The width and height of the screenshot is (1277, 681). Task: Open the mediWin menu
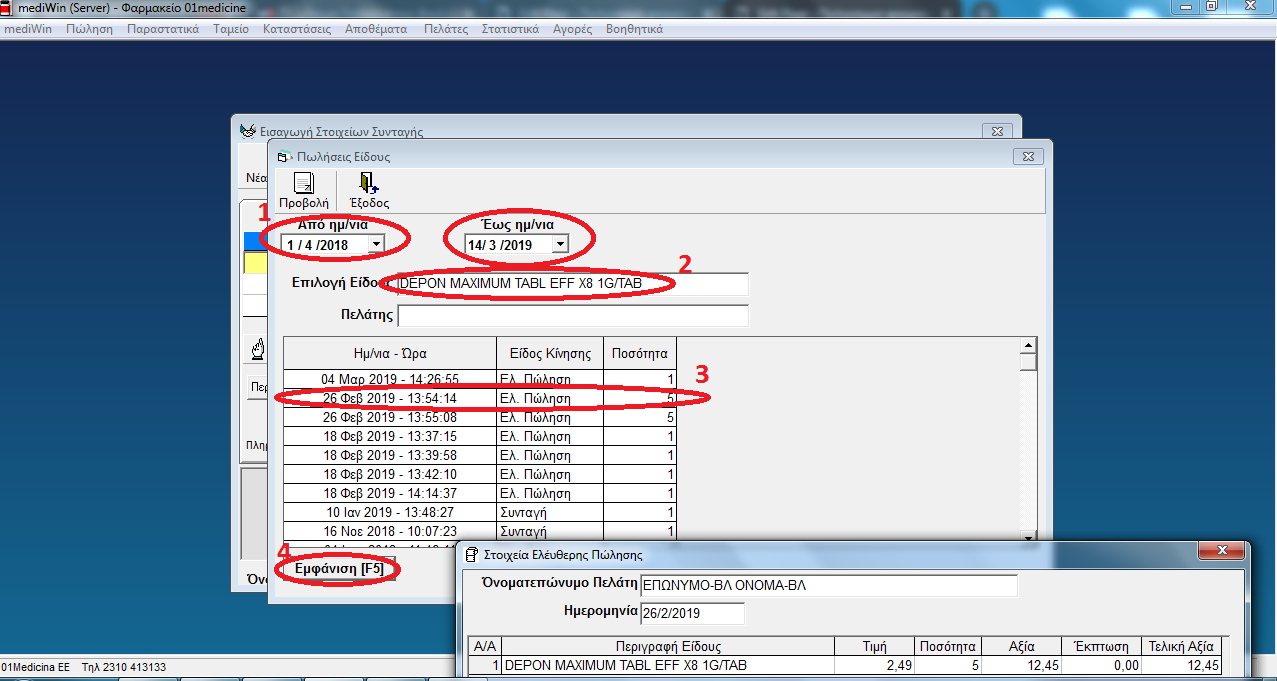tap(29, 29)
